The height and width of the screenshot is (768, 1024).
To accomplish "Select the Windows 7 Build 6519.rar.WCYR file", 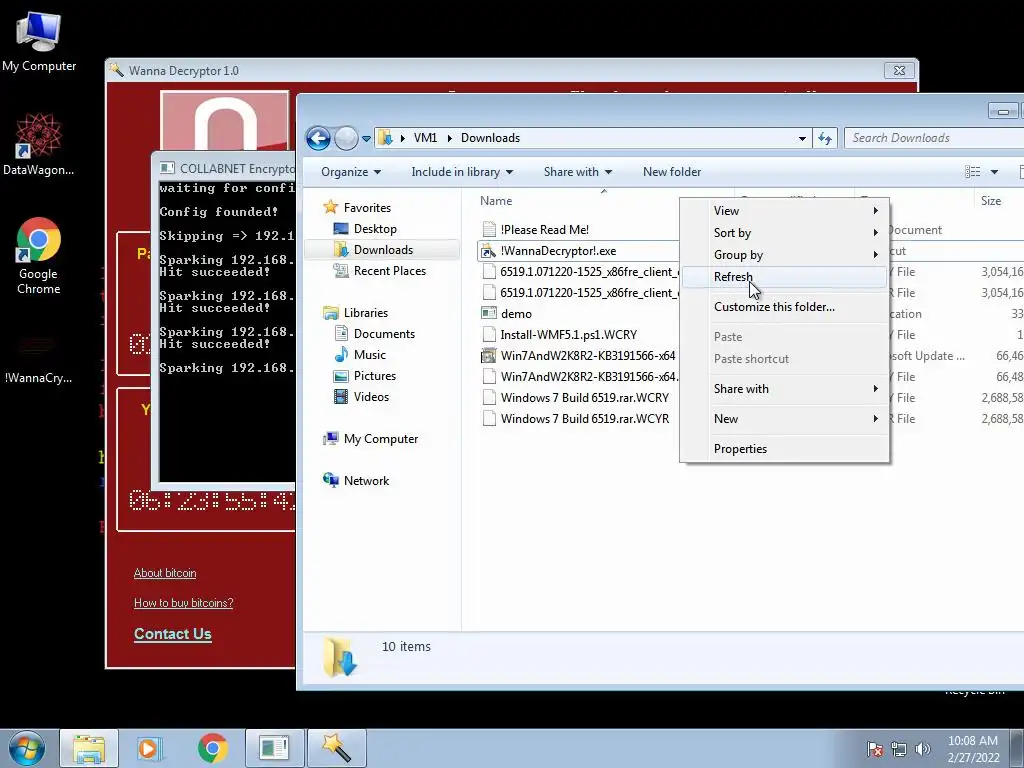I will tap(584, 419).
